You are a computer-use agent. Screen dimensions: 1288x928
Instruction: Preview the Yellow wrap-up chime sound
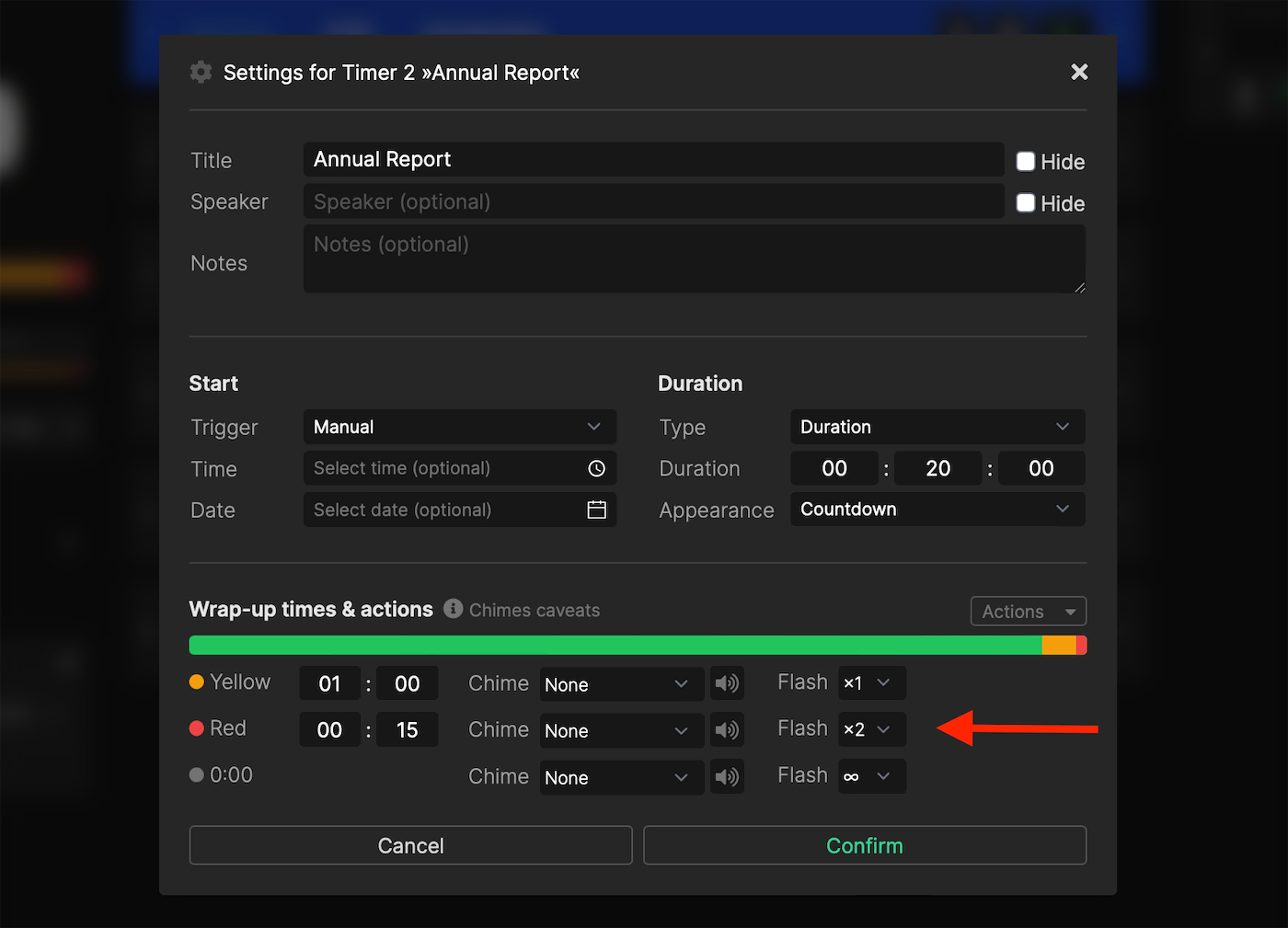[x=727, y=683]
